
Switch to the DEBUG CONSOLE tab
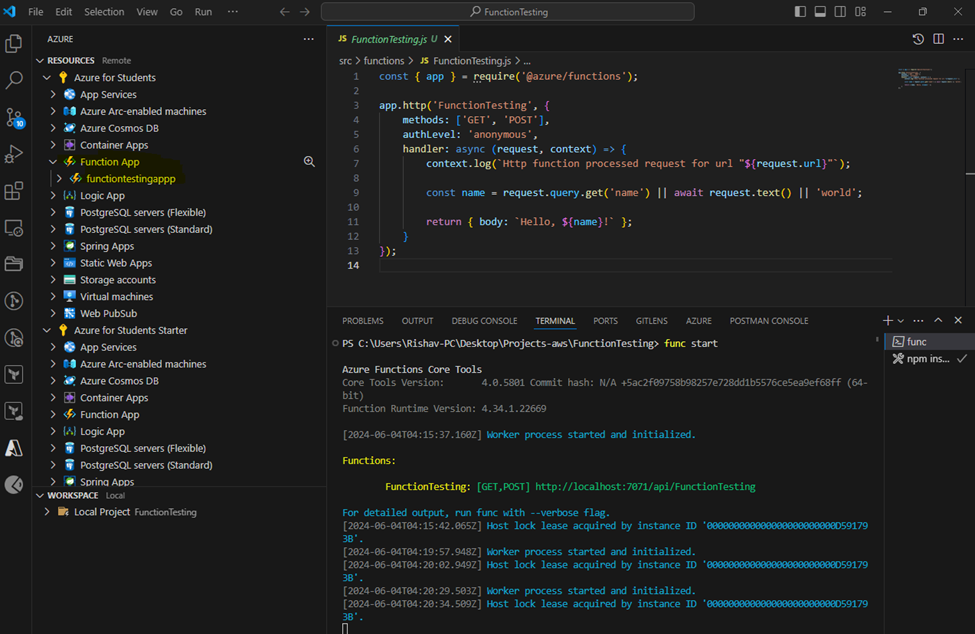[x=484, y=321]
